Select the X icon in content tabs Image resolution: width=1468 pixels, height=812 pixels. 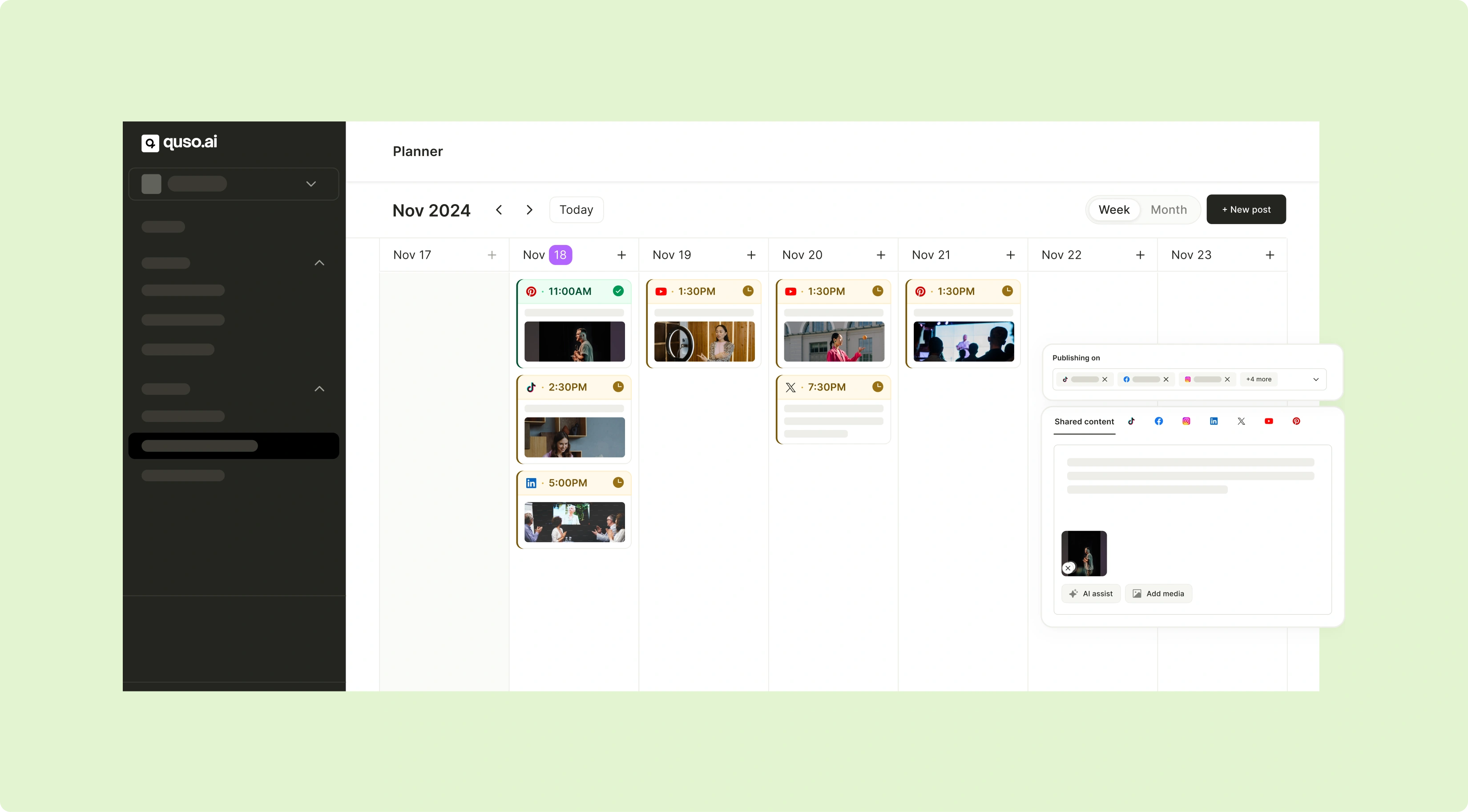(x=1241, y=421)
